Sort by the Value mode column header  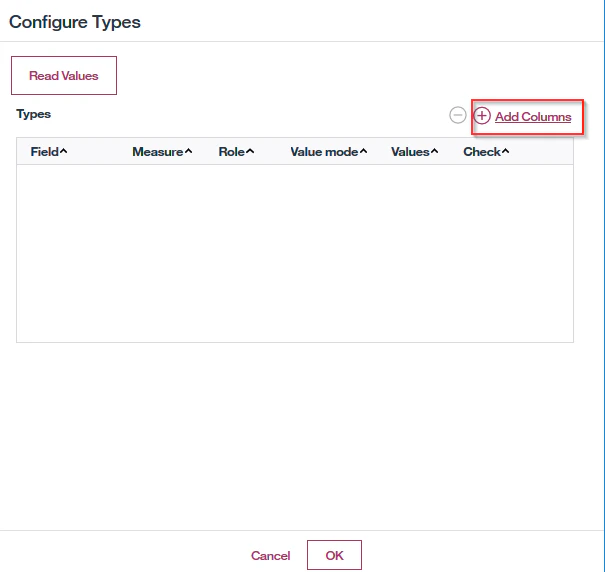point(329,152)
